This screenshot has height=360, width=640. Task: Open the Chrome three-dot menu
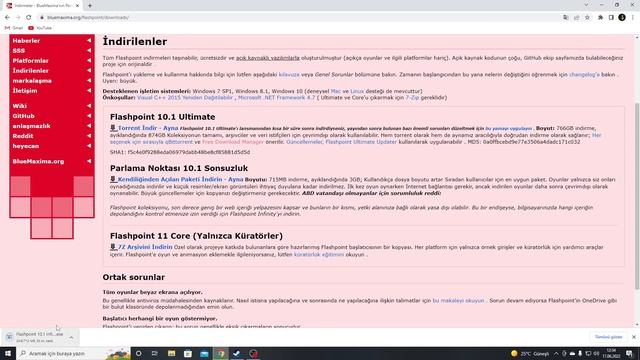633,18
